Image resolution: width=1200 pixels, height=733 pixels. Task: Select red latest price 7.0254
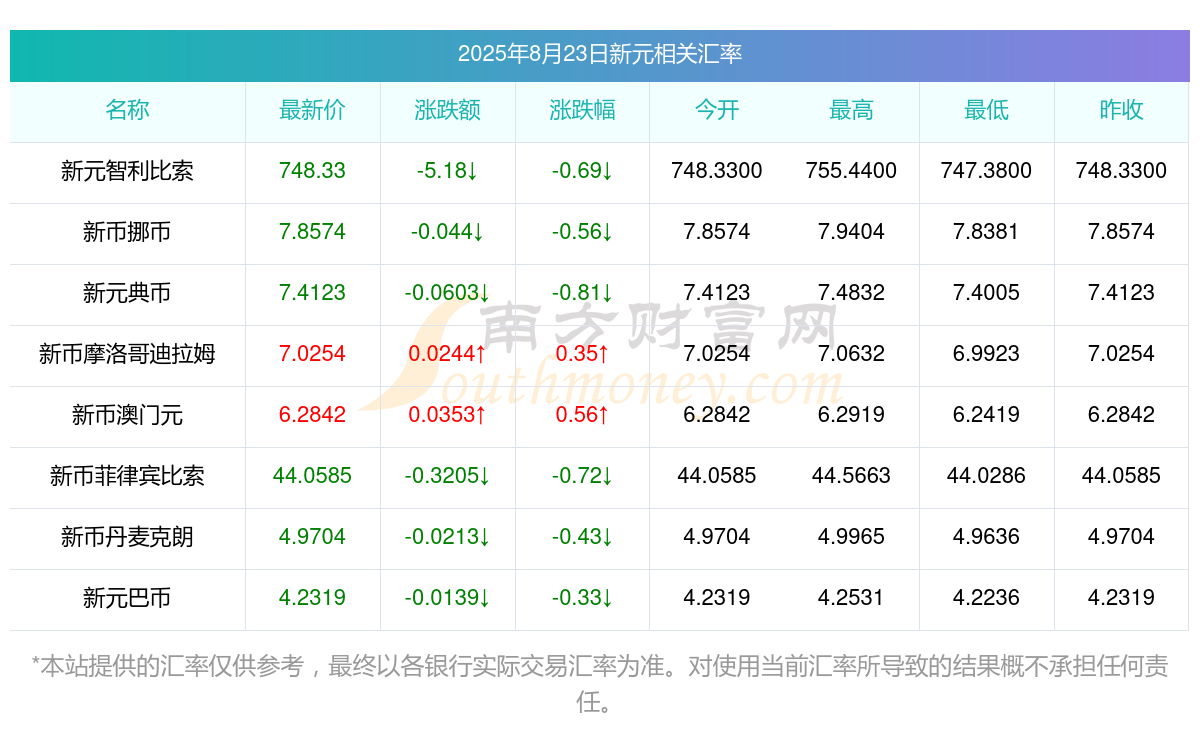312,354
